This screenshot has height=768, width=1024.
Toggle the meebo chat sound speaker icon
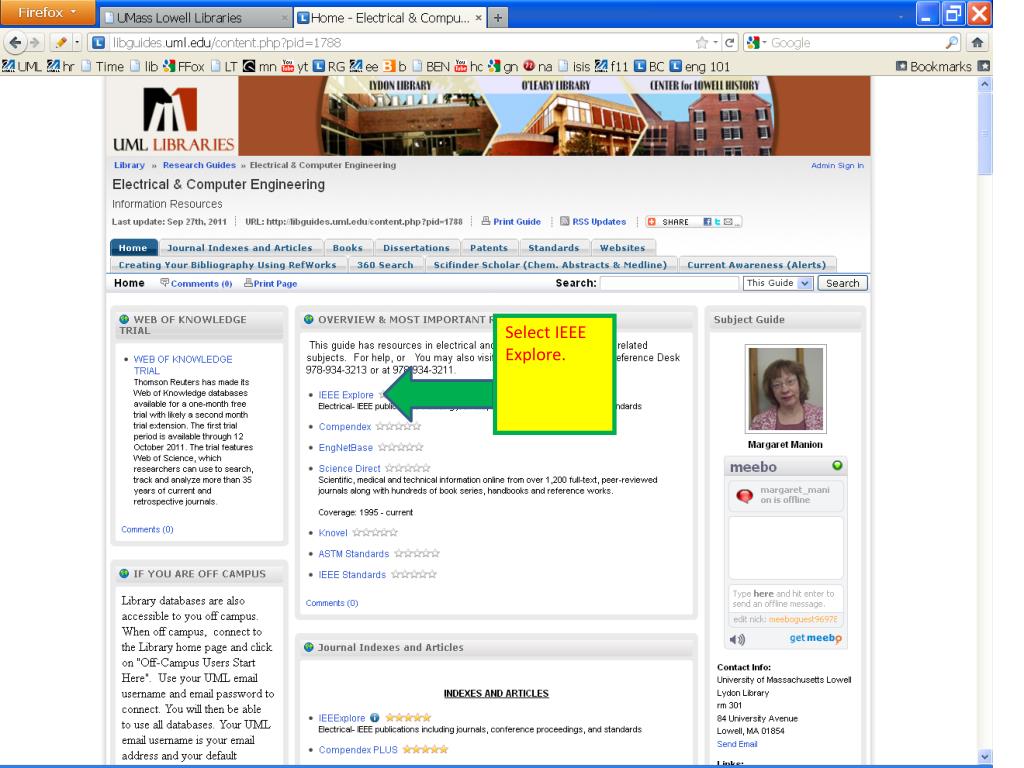[x=737, y=639]
